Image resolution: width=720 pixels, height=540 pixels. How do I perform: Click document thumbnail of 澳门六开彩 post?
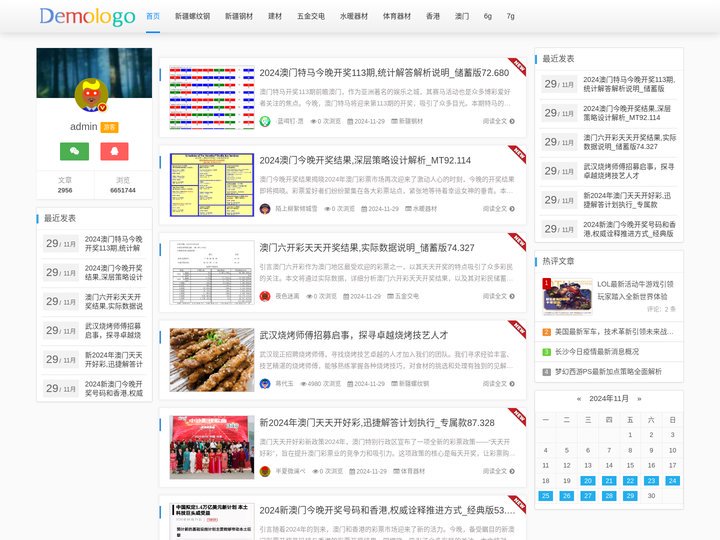(212, 272)
